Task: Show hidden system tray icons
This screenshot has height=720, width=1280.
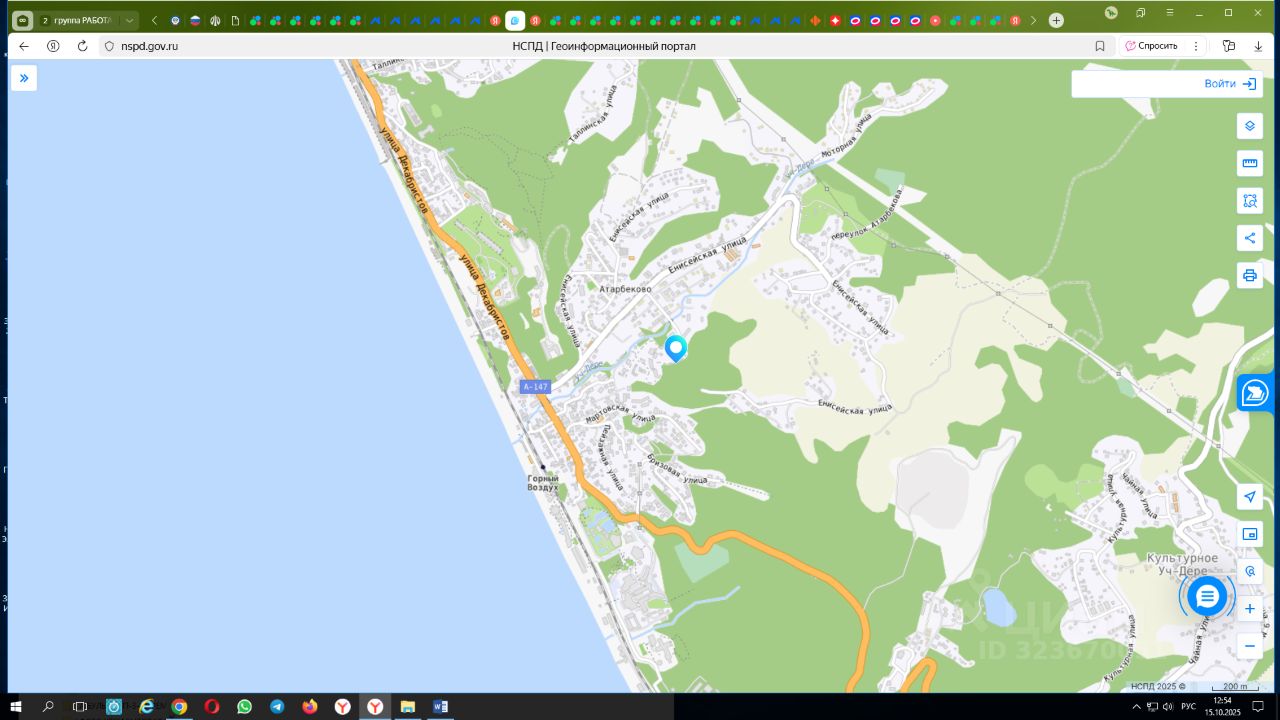Action: [x=1136, y=707]
